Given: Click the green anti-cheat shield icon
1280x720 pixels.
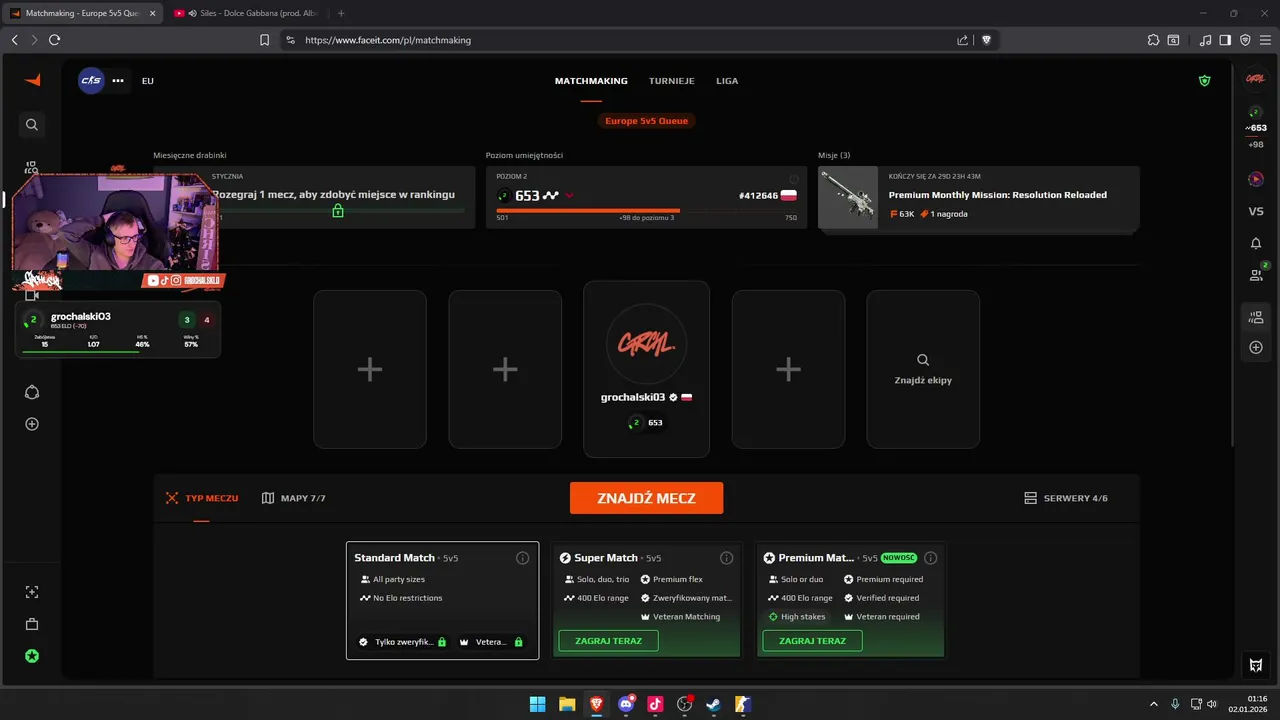Looking at the screenshot, I should point(1205,80).
